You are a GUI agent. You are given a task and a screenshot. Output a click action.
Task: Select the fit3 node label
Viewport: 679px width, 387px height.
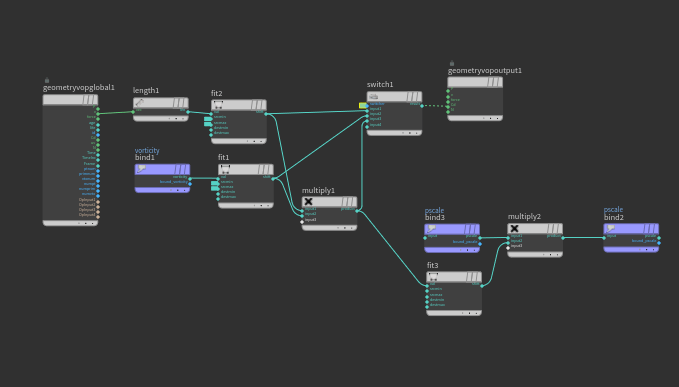click(x=432, y=265)
